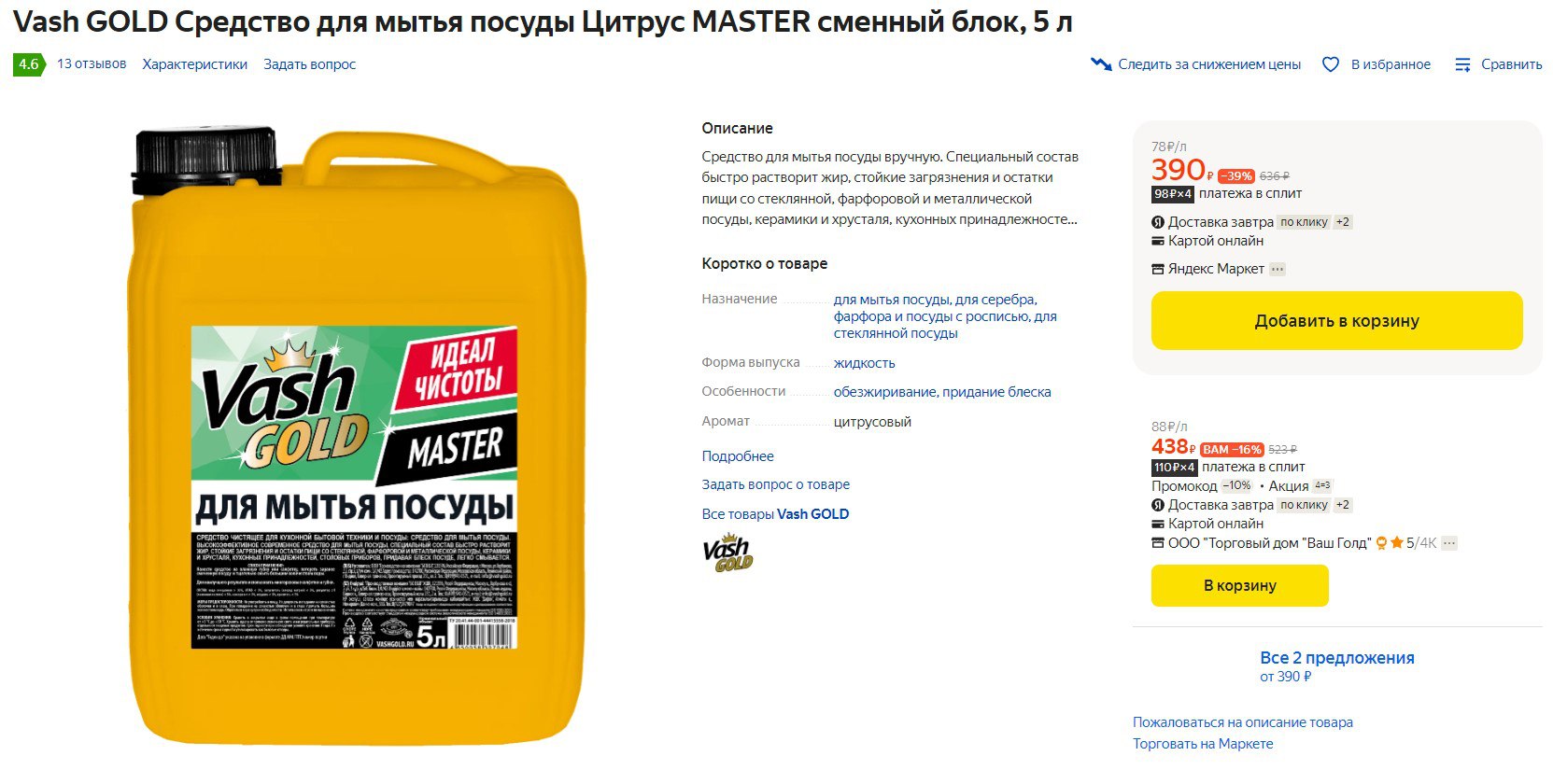Screen dimensions: 1553x784
Task: Open ellipsis next to Торговый дом Ваш Голд
Action: [1449, 542]
